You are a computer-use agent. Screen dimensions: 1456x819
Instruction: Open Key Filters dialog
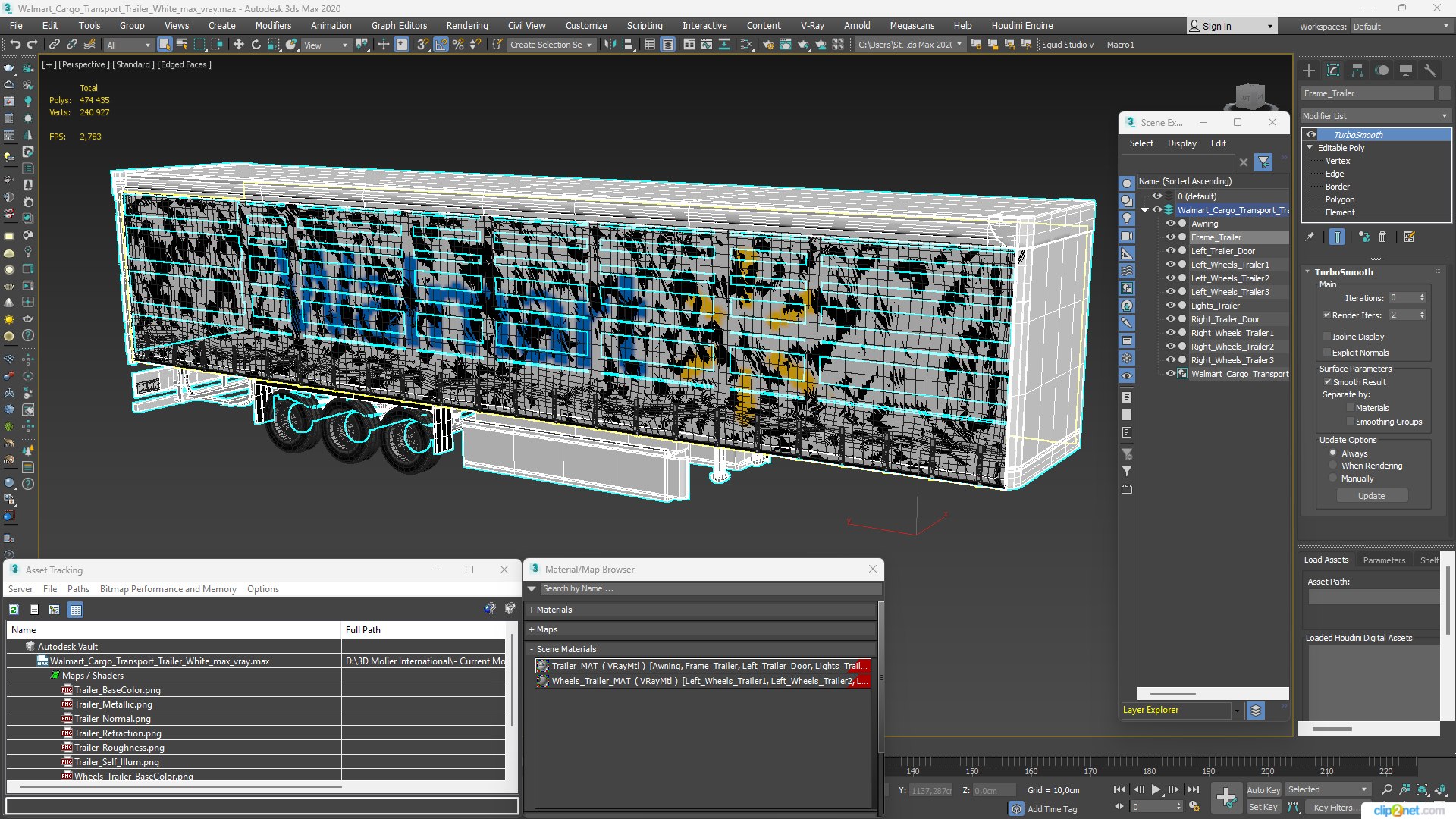pos(1338,808)
